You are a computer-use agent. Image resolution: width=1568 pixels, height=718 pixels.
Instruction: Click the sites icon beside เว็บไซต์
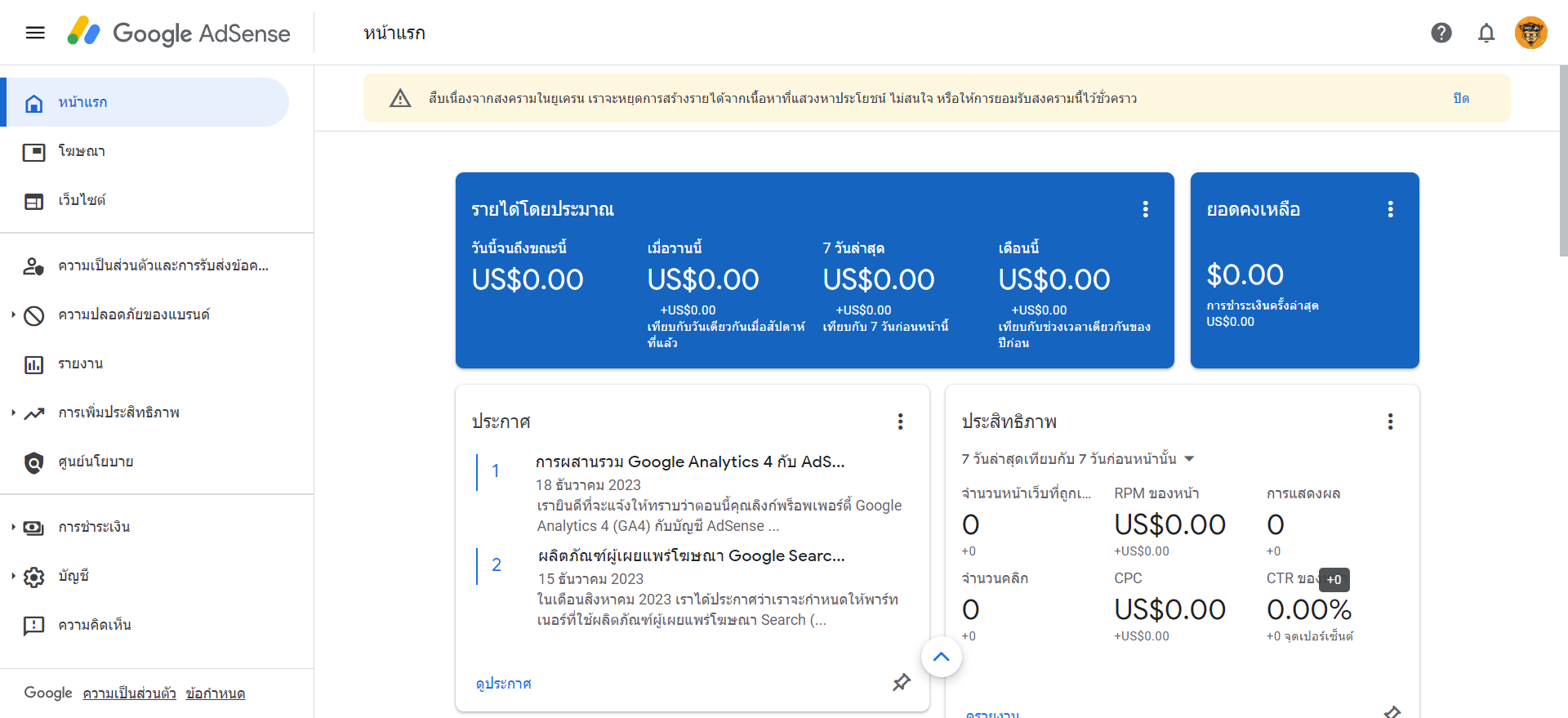coord(33,201)
